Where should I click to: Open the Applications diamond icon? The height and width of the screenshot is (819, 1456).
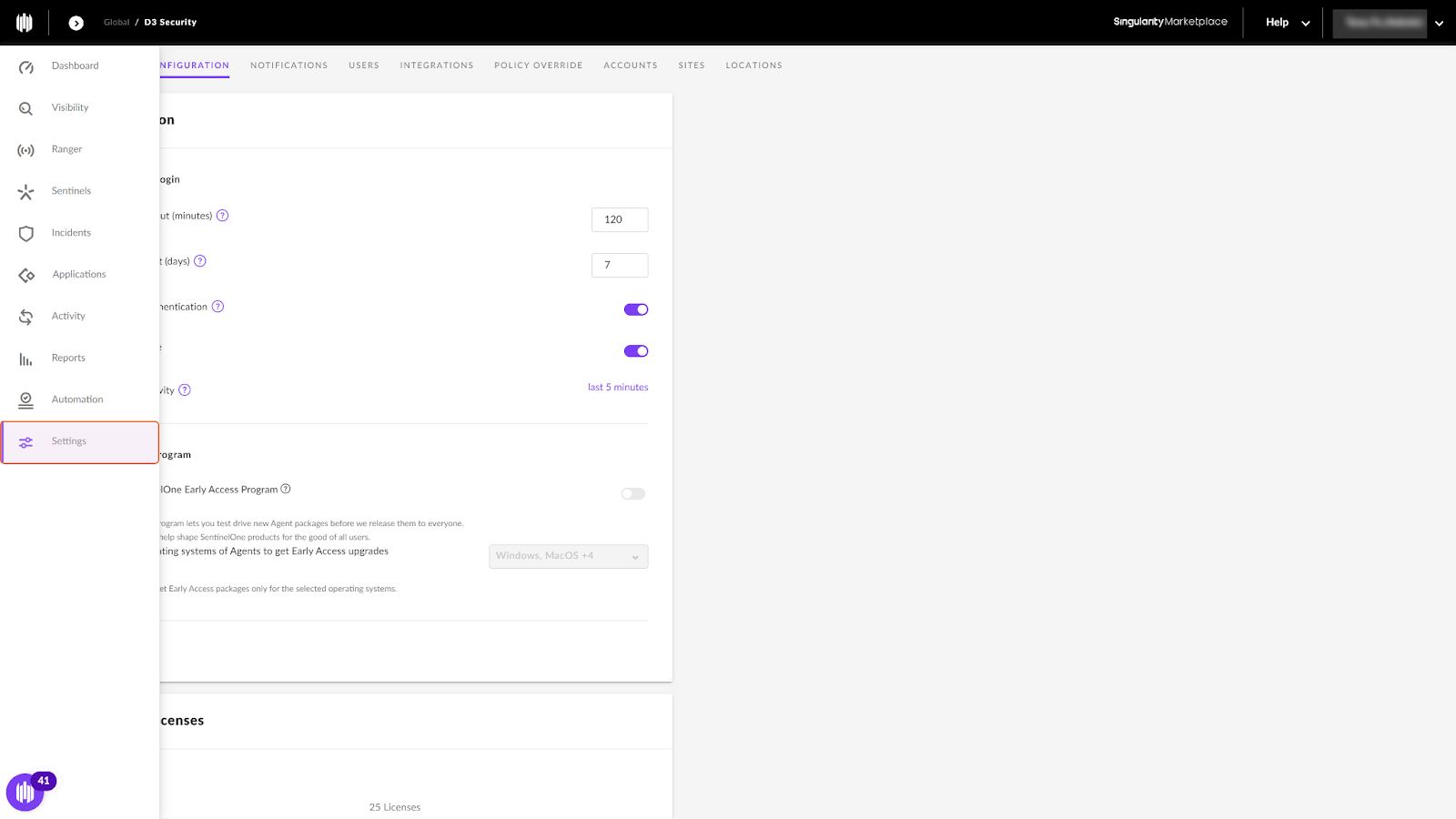click(26, 275)
